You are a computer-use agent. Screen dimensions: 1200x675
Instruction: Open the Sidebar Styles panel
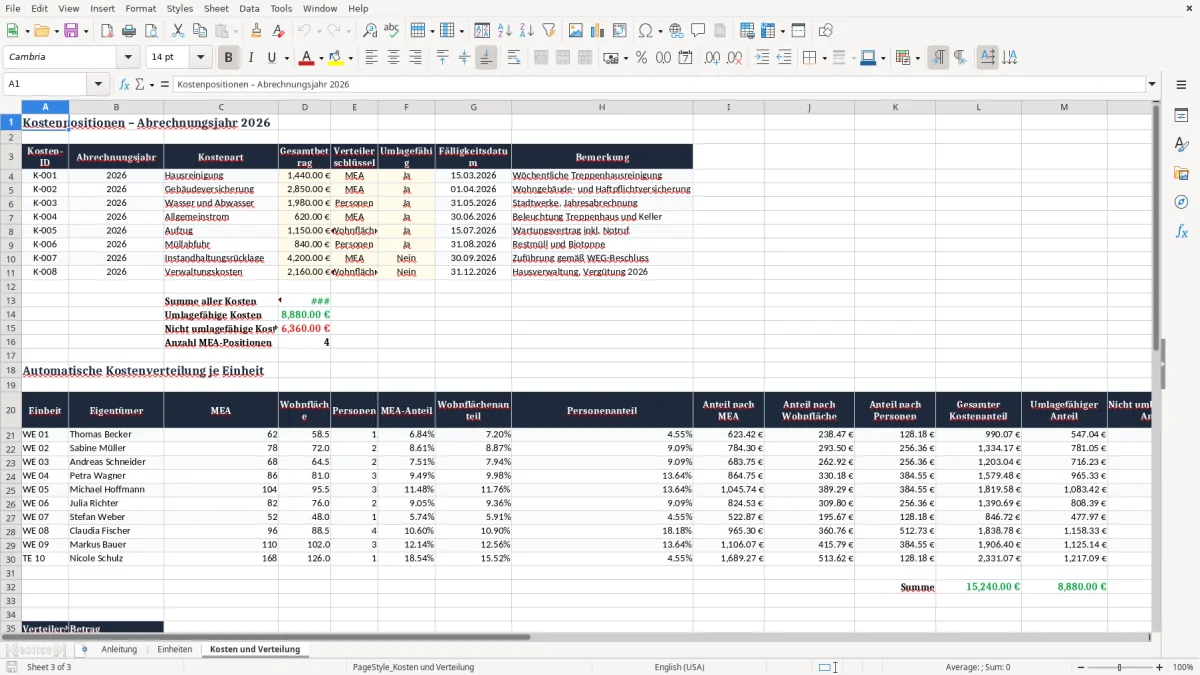click(1181, 144)
